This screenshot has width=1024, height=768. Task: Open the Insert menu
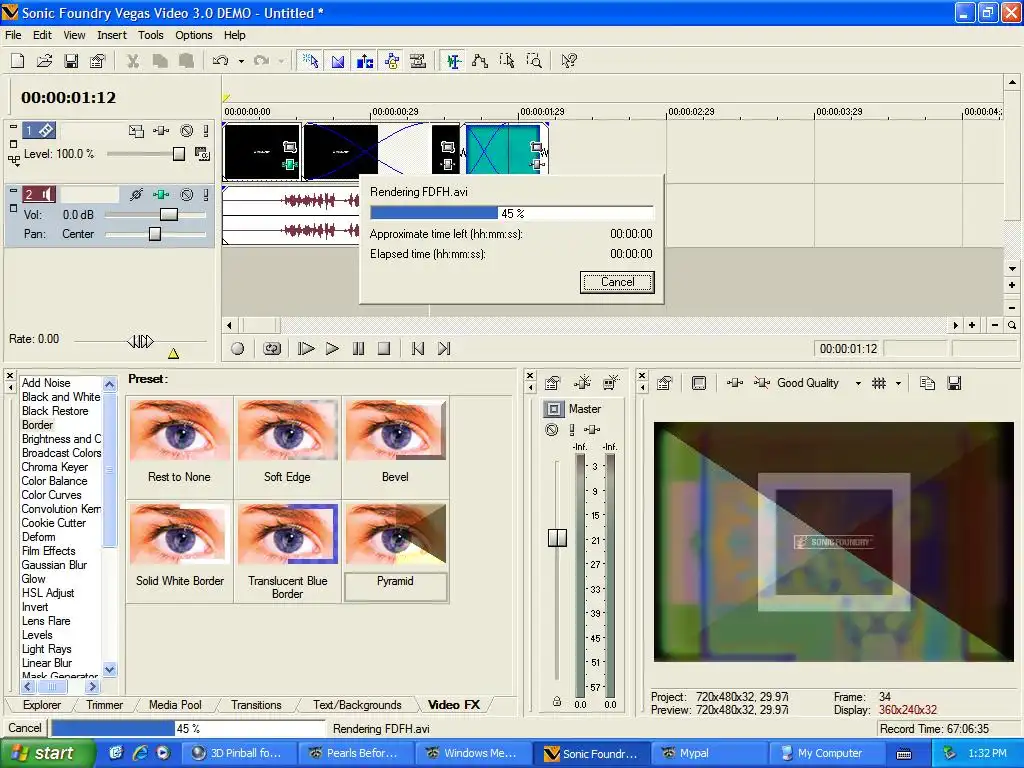pos(112,35)
